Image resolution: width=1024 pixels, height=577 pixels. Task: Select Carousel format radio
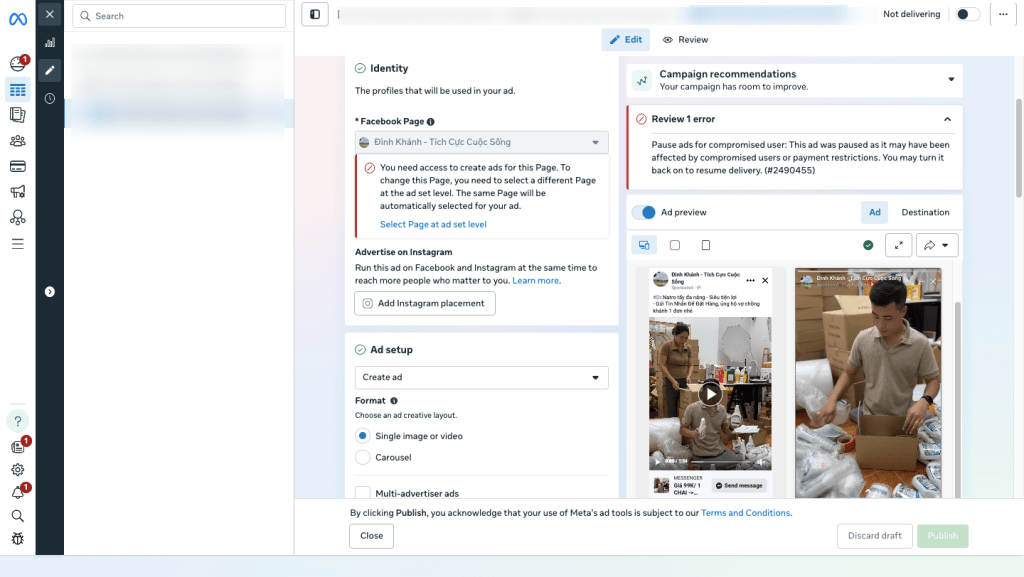pyautogui.click(x=362, y=458)
